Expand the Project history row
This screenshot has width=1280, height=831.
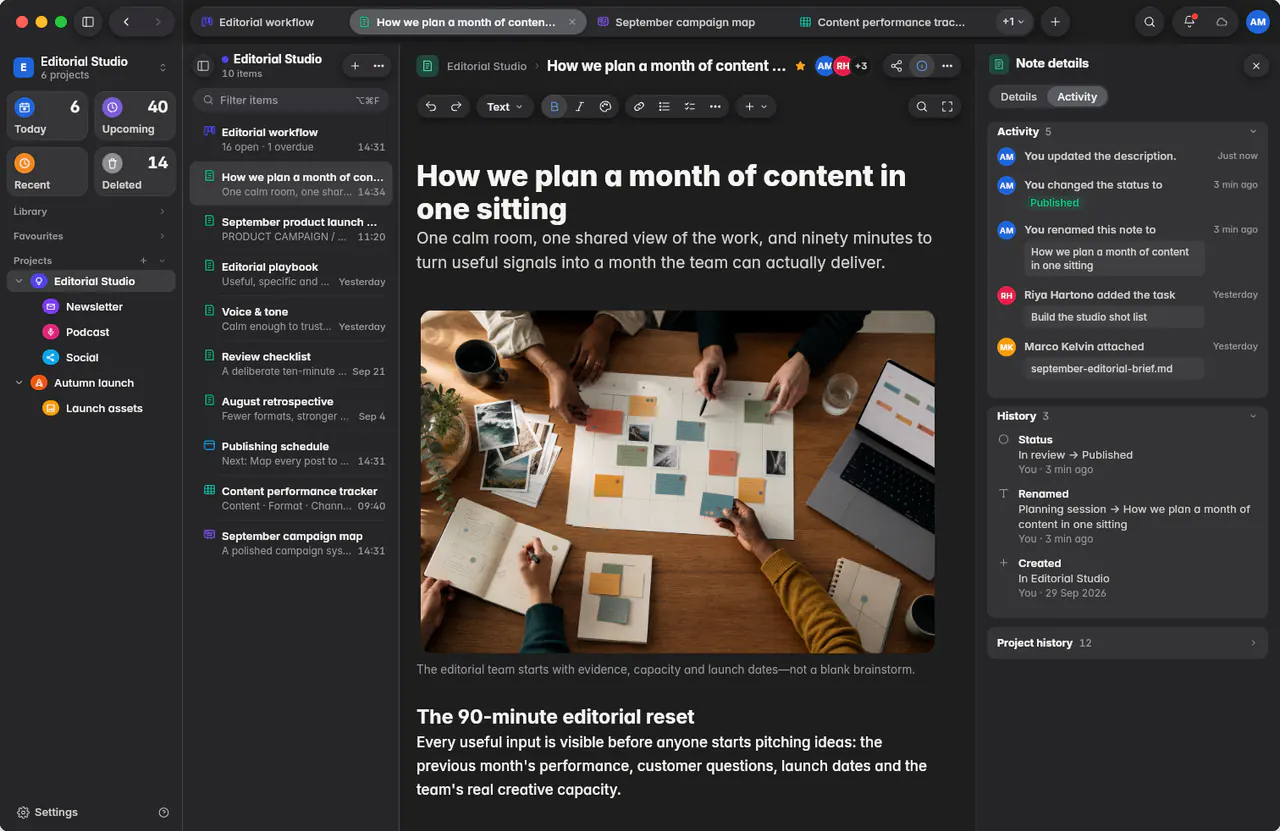click(x=1127, y=643)
